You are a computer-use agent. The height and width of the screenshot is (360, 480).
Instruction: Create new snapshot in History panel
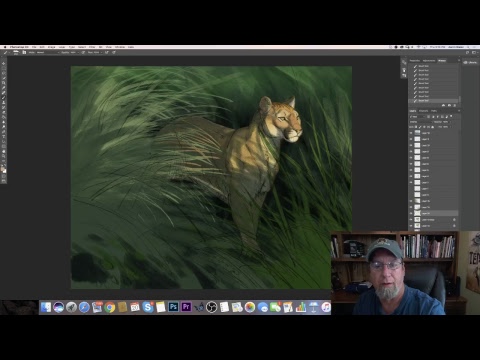449,105
